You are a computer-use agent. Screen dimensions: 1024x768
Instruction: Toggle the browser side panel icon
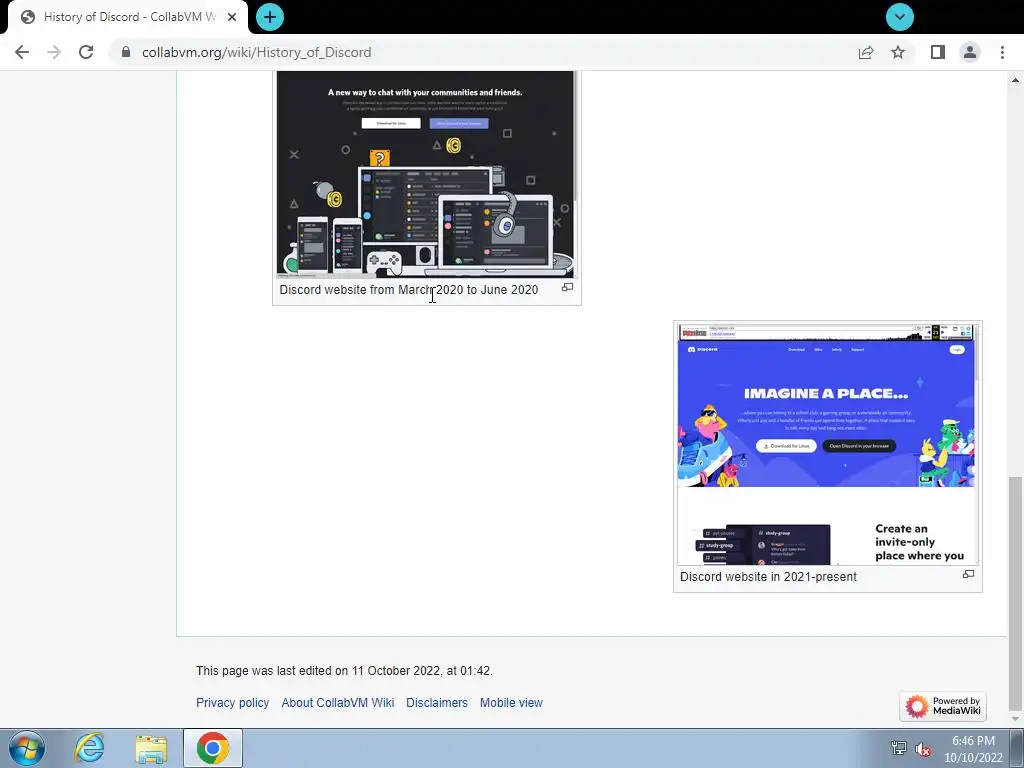tap(938, 52)
